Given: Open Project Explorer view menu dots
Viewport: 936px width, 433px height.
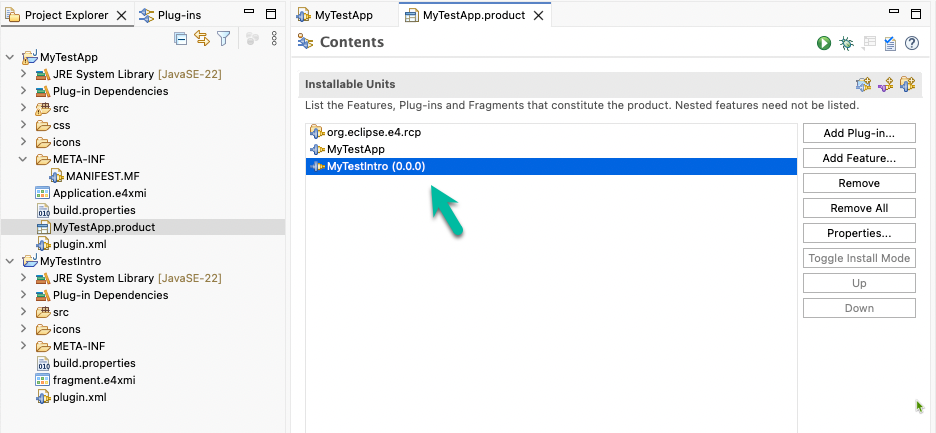Looking at the screenshot, I should click(x=274, y=39).
